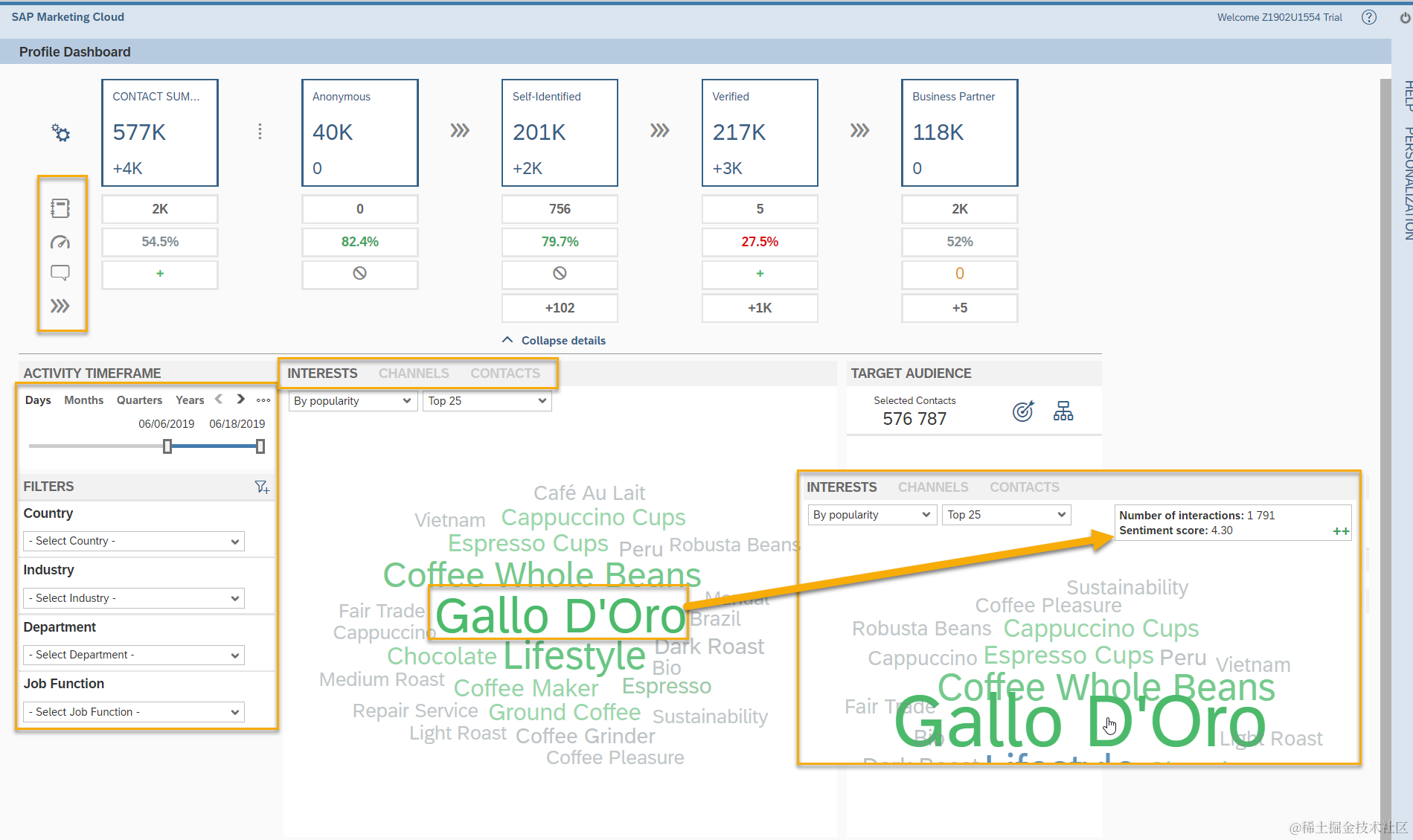Click the arrows between Self-Identified and Verified

coord(659,131)
